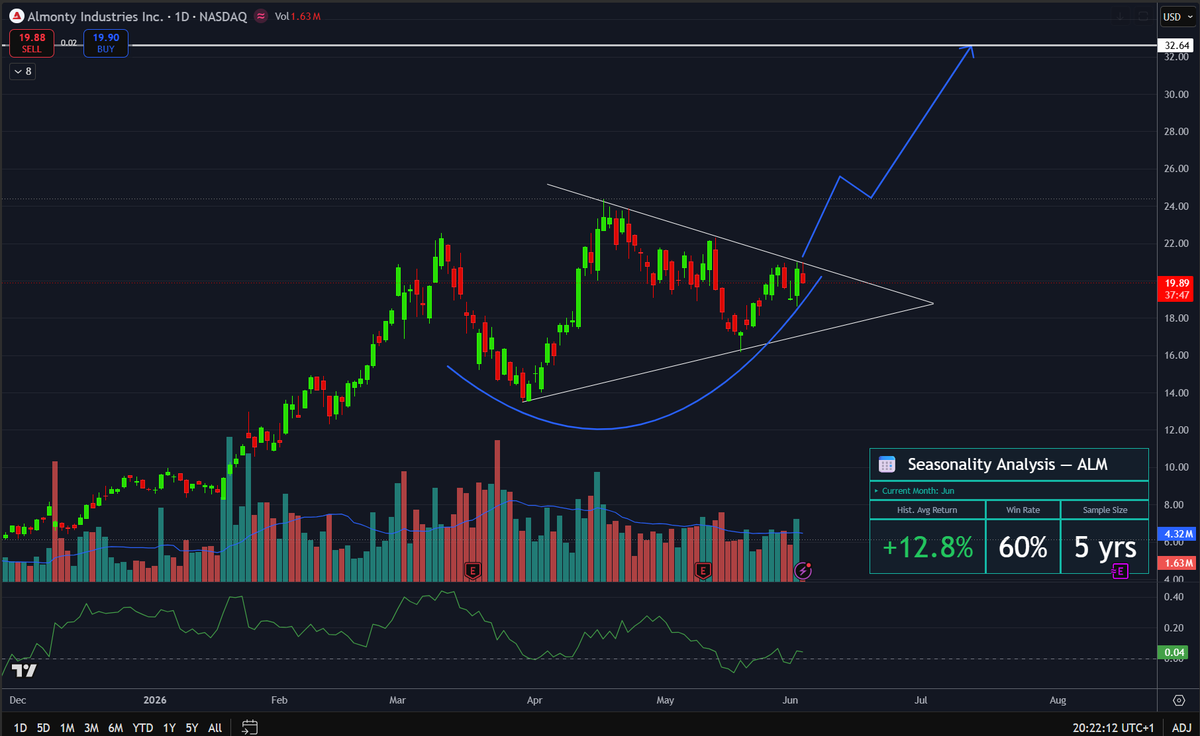Click the Aug label on time axis
Viewport: 1200px width, 736px height.
coord(1059,699)
